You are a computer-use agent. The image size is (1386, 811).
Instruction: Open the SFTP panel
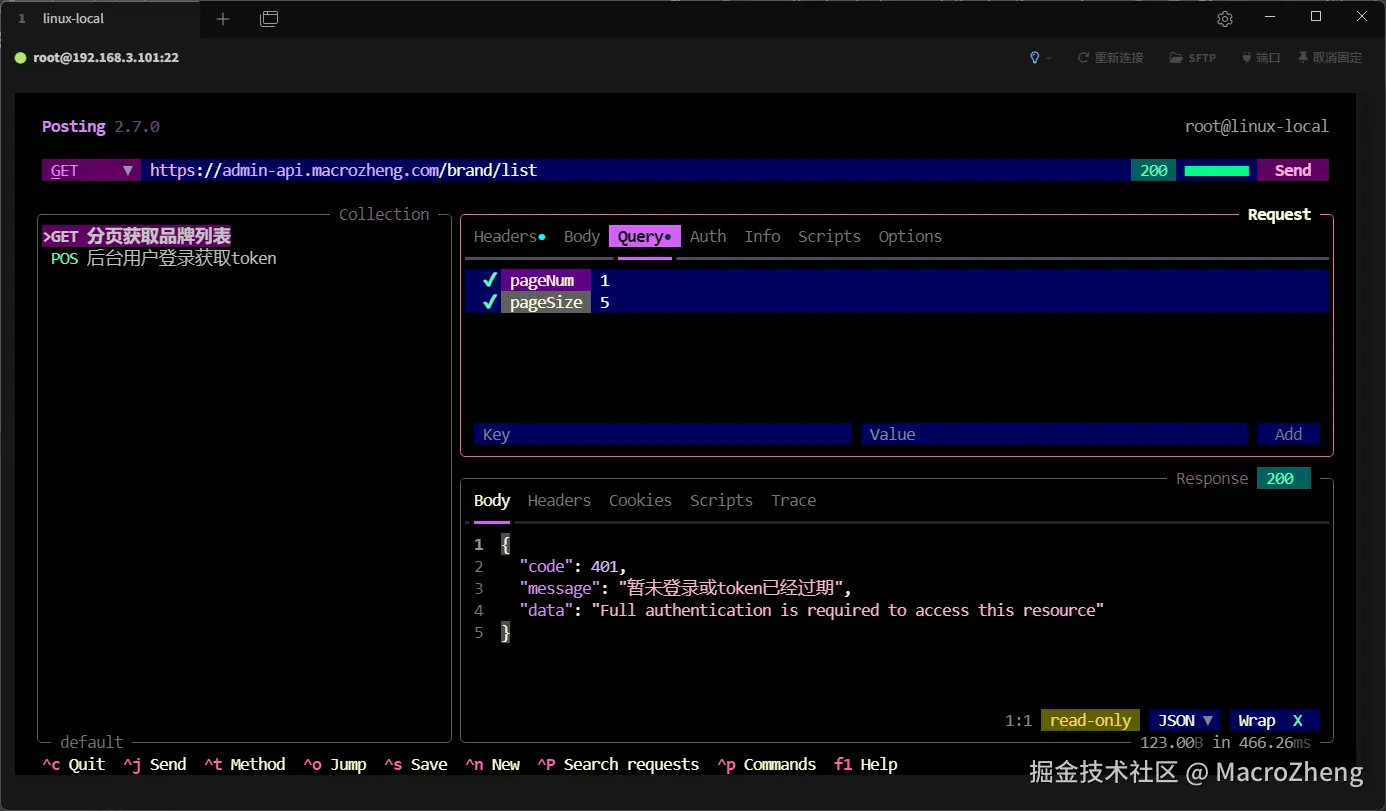pyautogui.click(x=1193, y=58)
